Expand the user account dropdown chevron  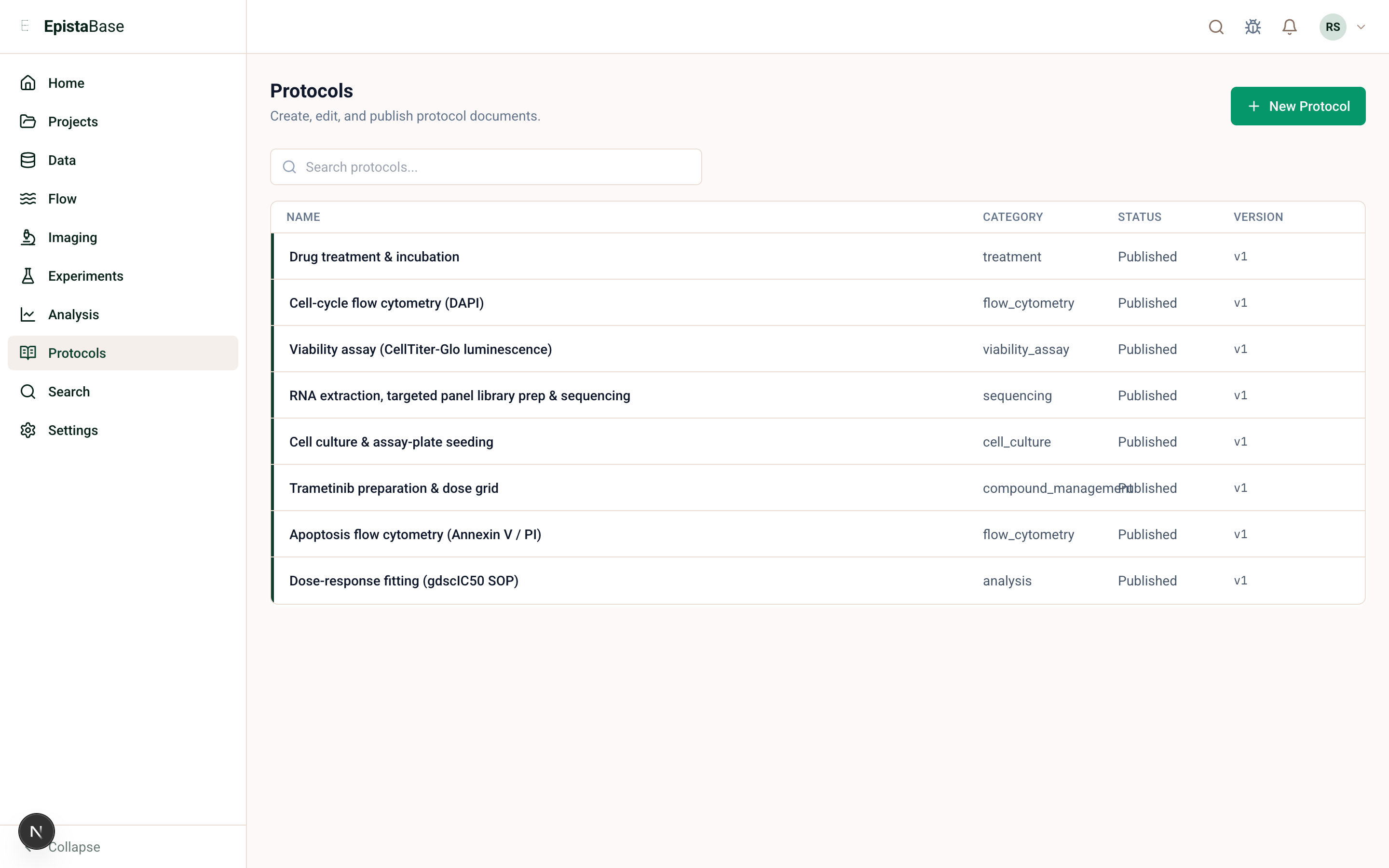(x=1361, y=27)
